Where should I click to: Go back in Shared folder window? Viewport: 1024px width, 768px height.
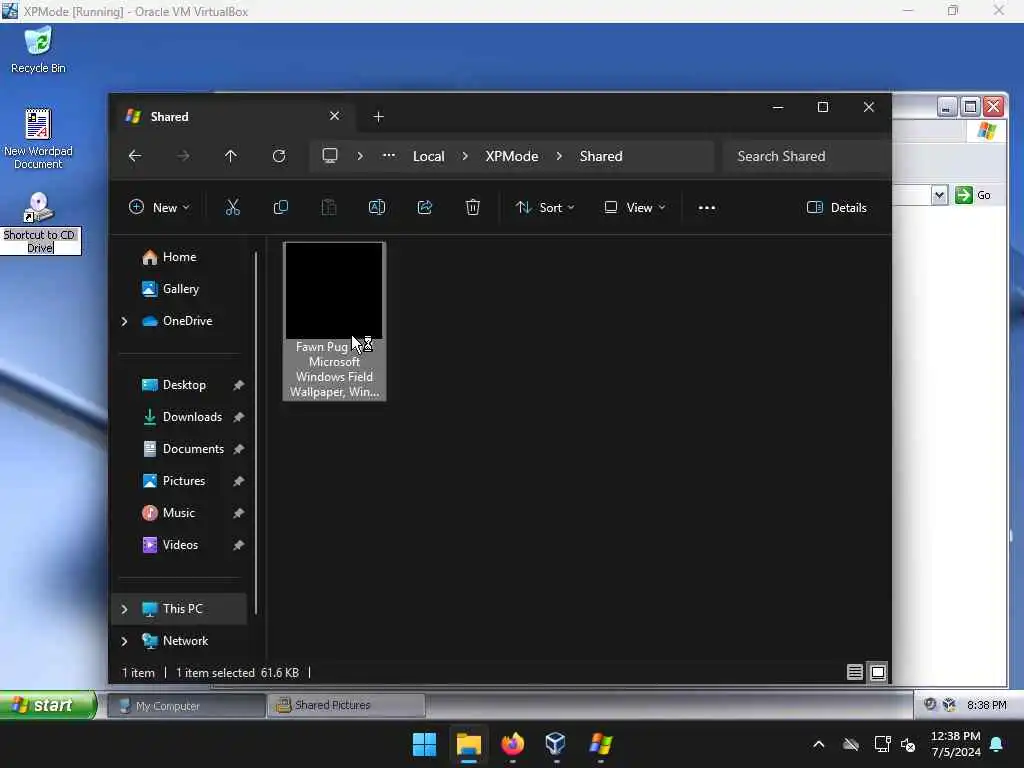(135, 156)
